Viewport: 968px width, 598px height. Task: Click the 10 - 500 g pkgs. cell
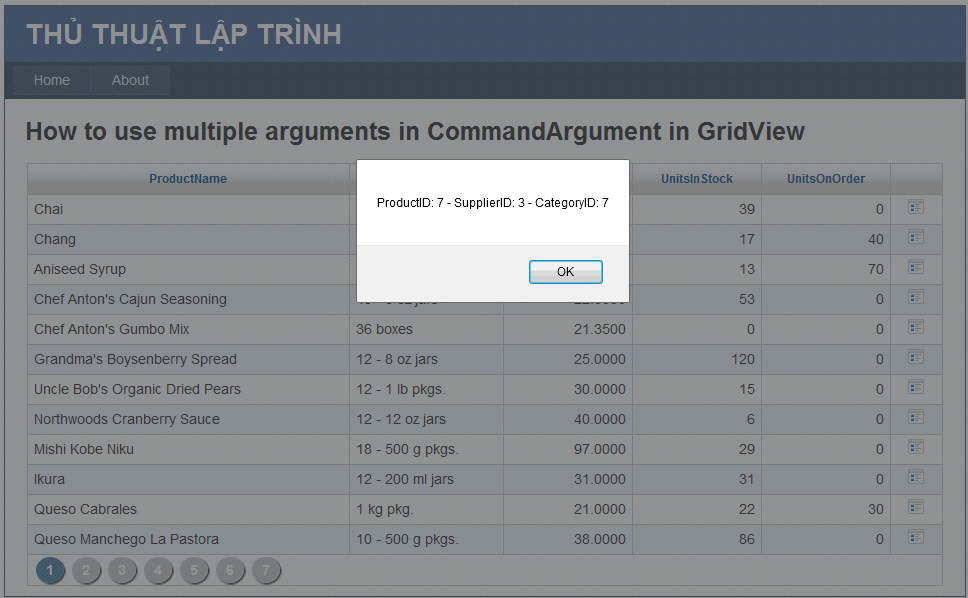[427, 539]
